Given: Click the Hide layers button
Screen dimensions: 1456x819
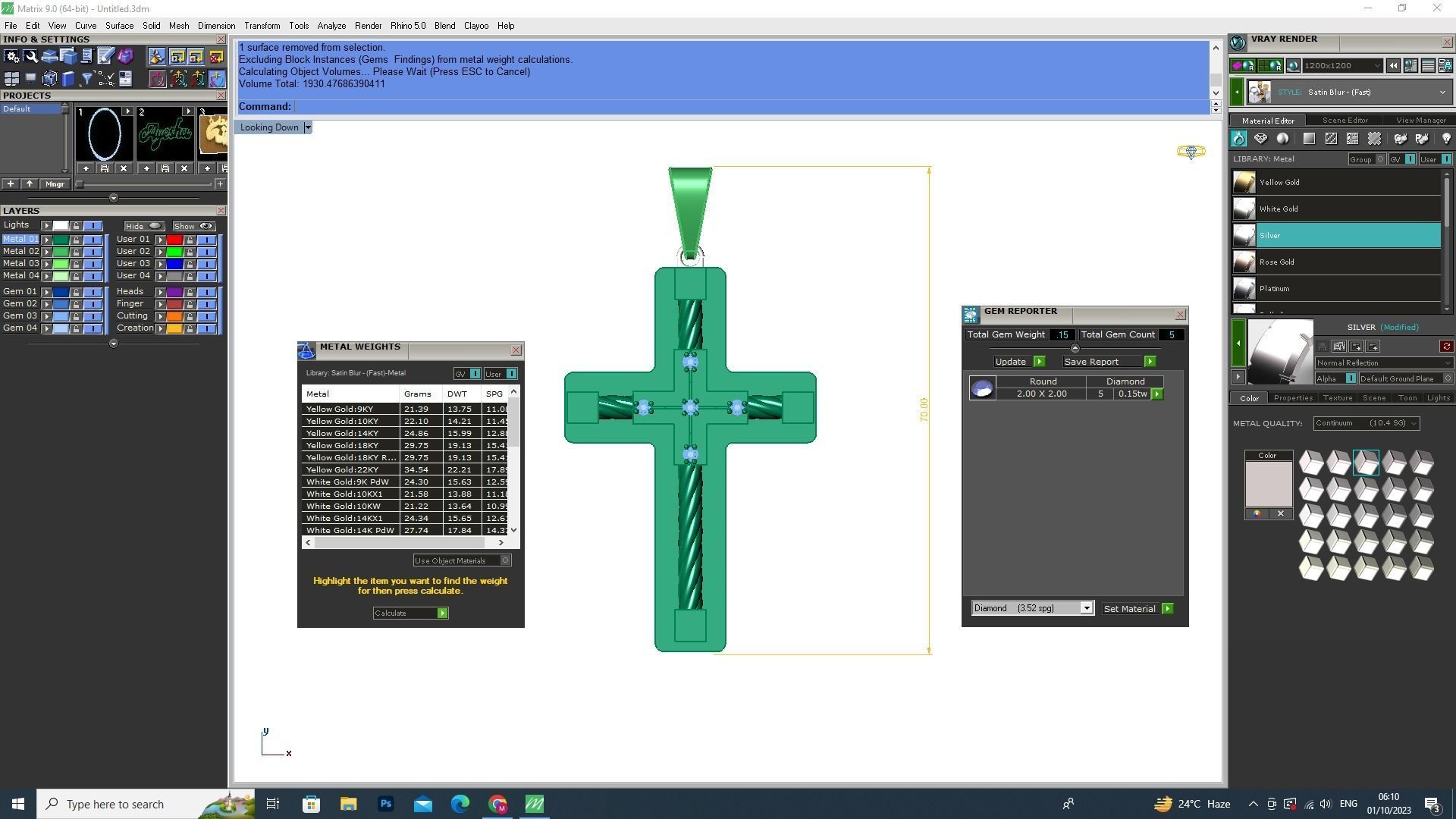Looking at the screenshot, I should point(144,226).
